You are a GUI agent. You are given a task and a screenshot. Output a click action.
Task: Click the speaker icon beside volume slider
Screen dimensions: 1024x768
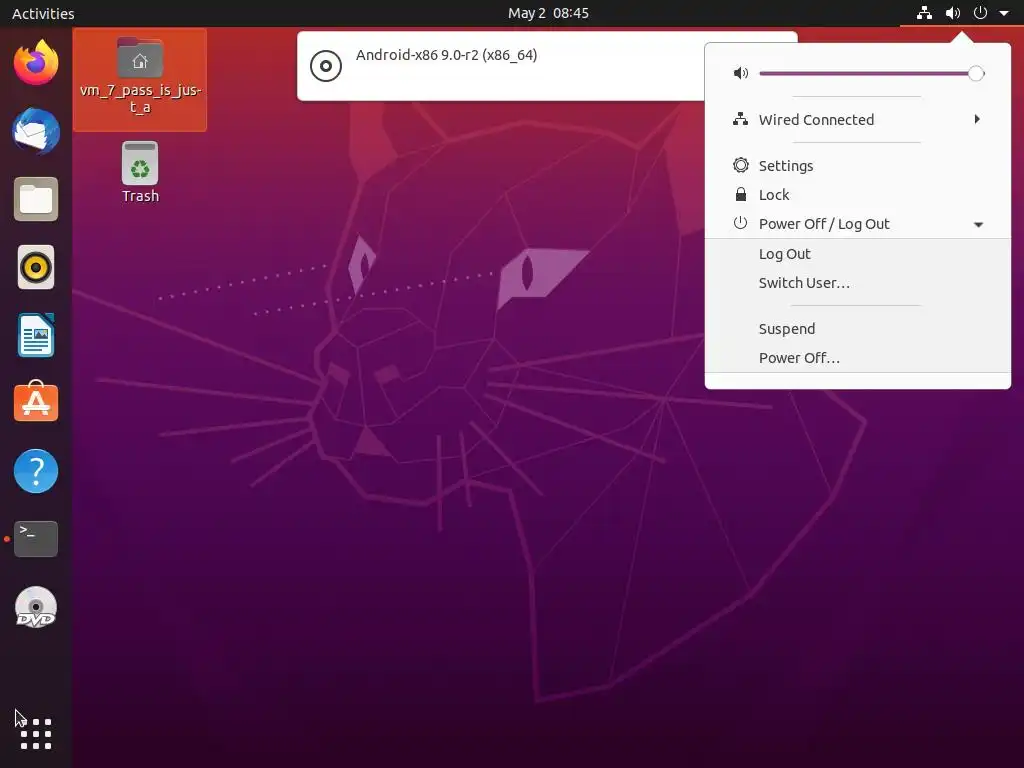[741, 73]
